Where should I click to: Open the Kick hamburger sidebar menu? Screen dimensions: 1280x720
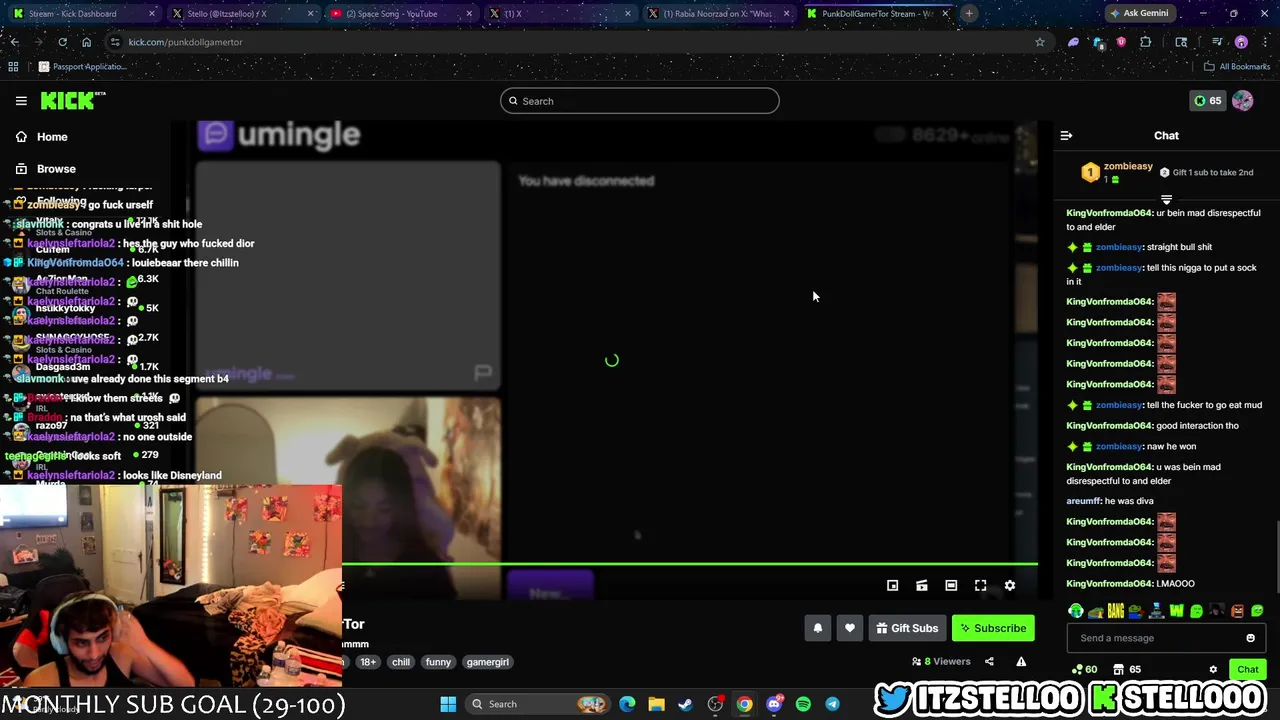(x=21, y=101)
